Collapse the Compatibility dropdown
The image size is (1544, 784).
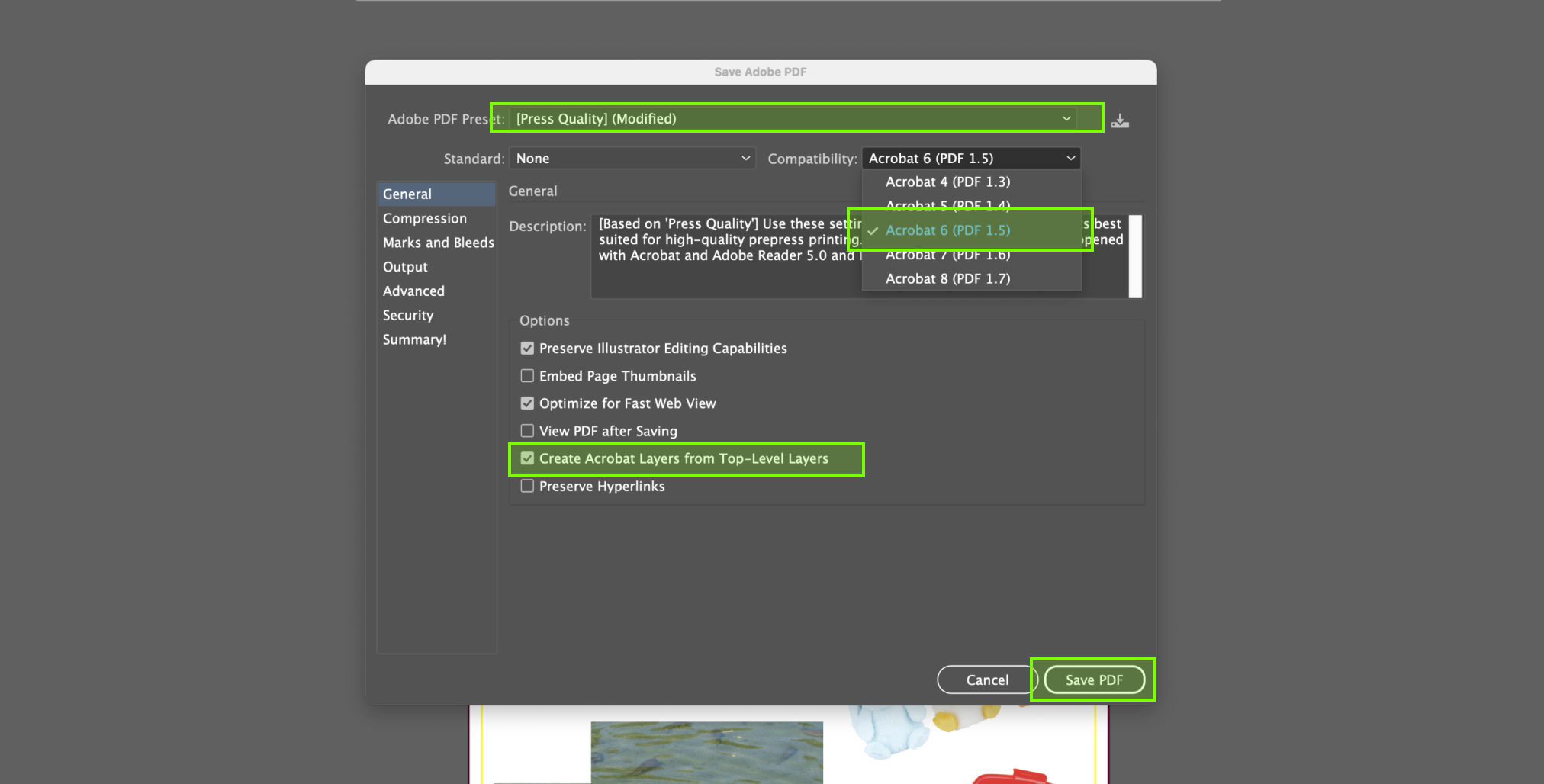tap(970, 159)
